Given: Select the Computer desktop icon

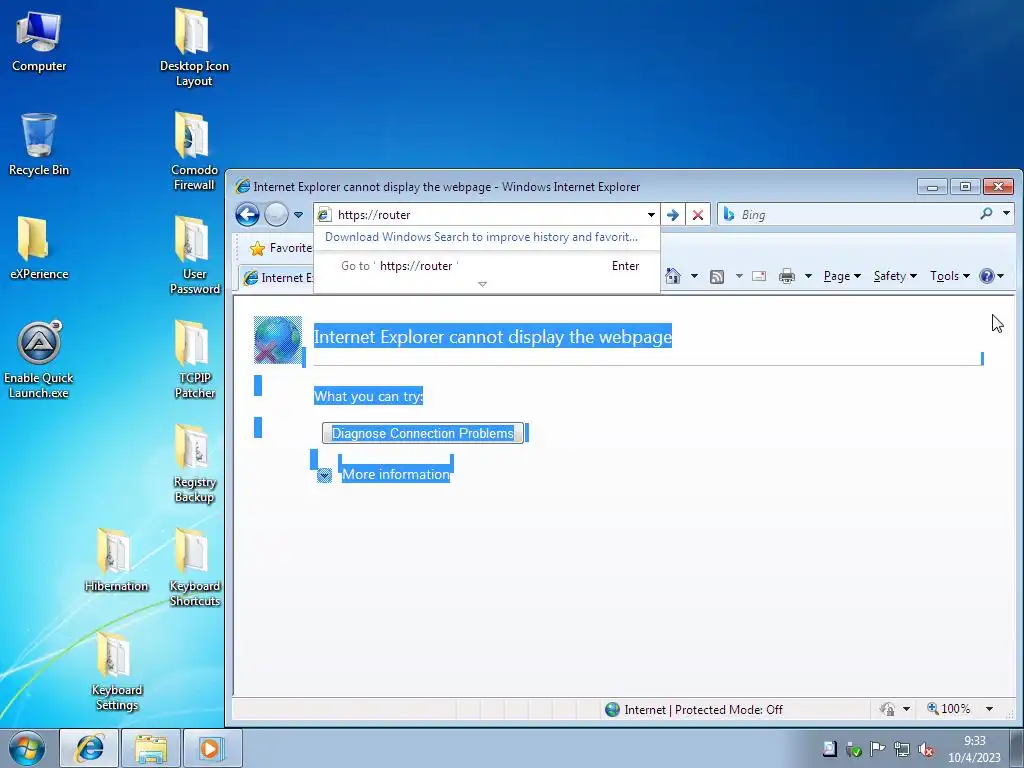Looking at the screenshot, I should tap(39, 42).
